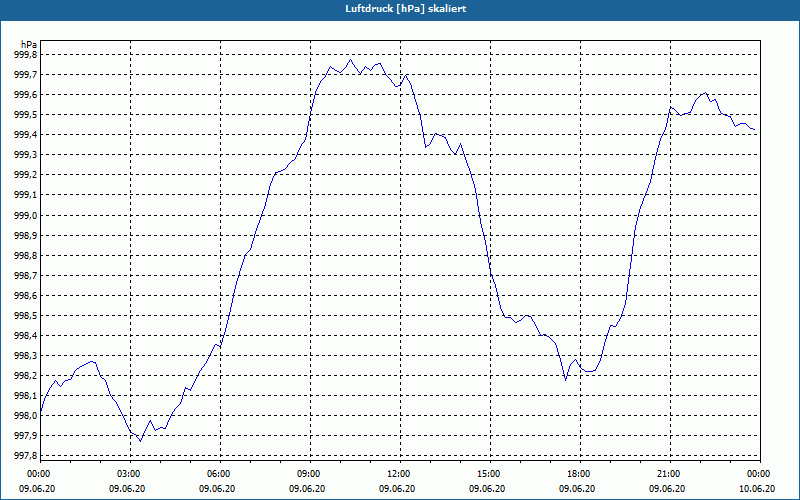Pick the 998,8 axis label

point(25,255)
